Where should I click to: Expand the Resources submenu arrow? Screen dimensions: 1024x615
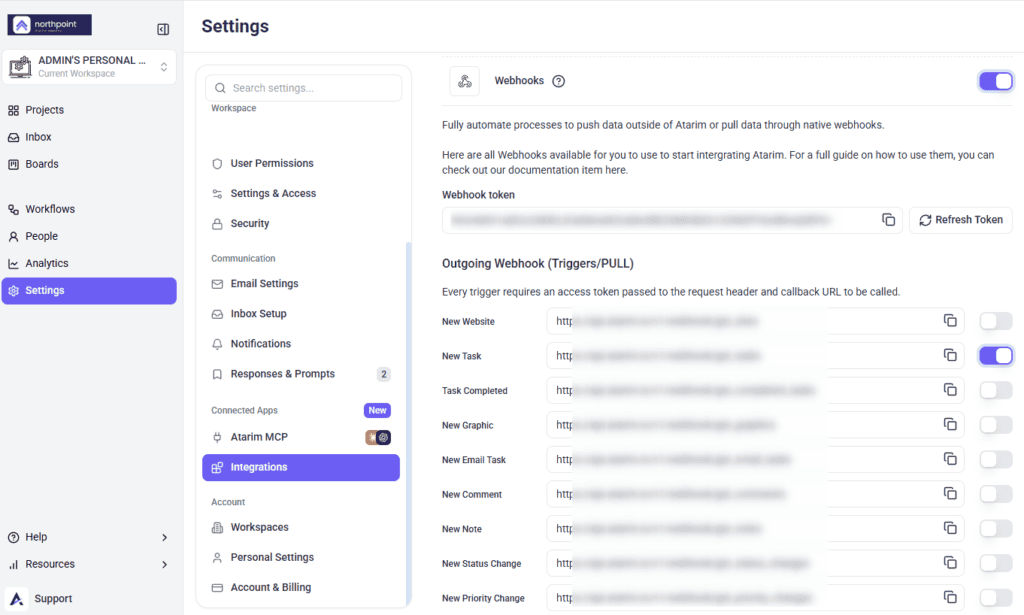[165, 564]
